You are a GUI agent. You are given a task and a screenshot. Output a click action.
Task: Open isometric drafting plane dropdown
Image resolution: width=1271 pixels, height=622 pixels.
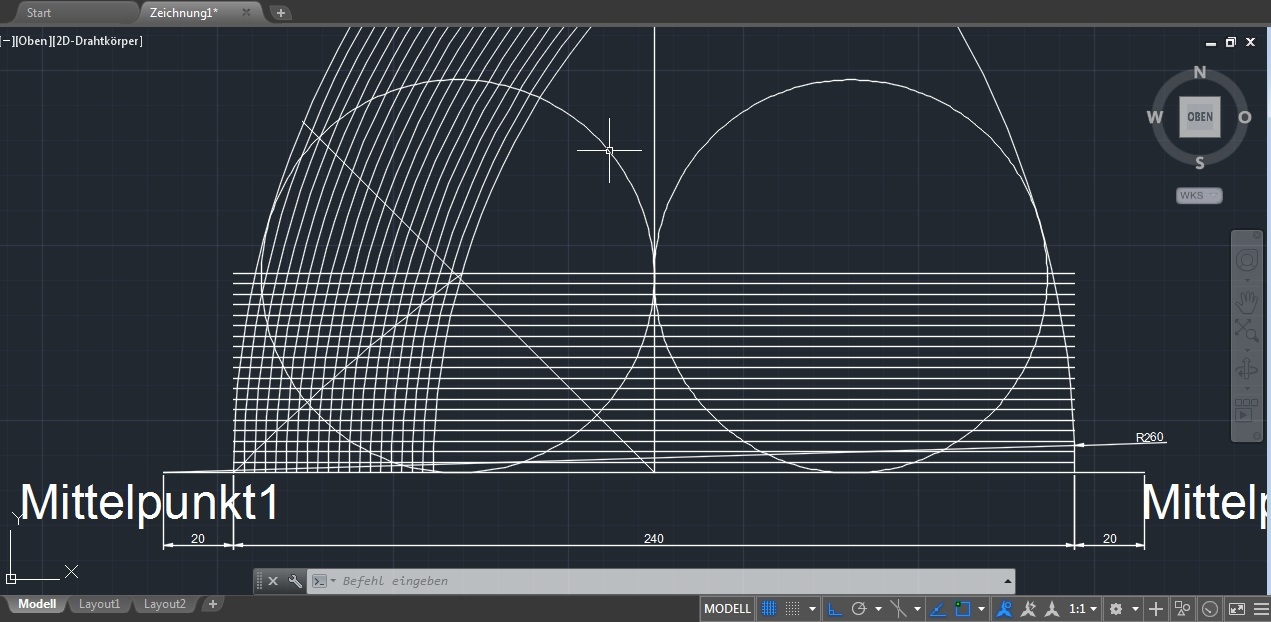tap(917, 608)
